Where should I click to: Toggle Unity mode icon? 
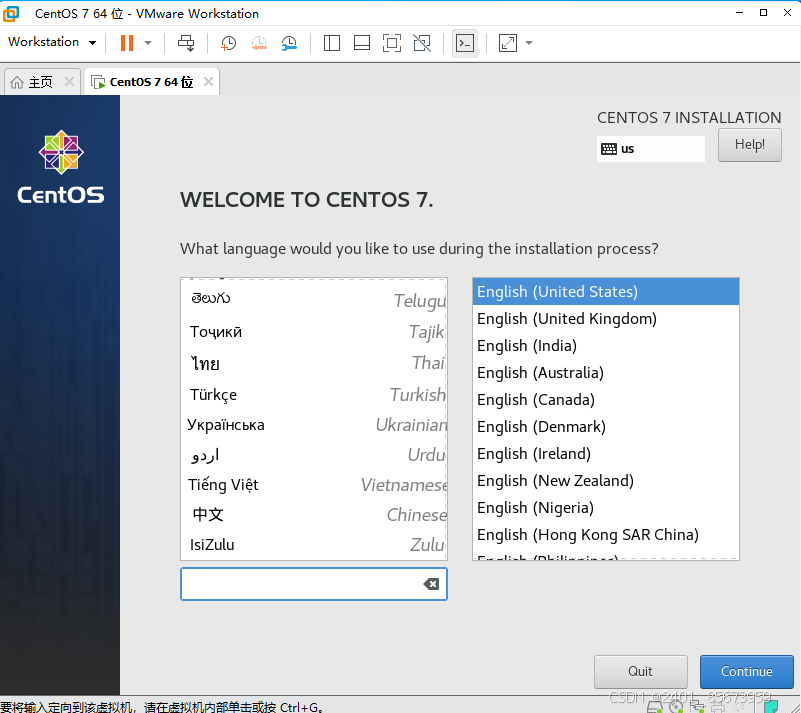[422, 43]
